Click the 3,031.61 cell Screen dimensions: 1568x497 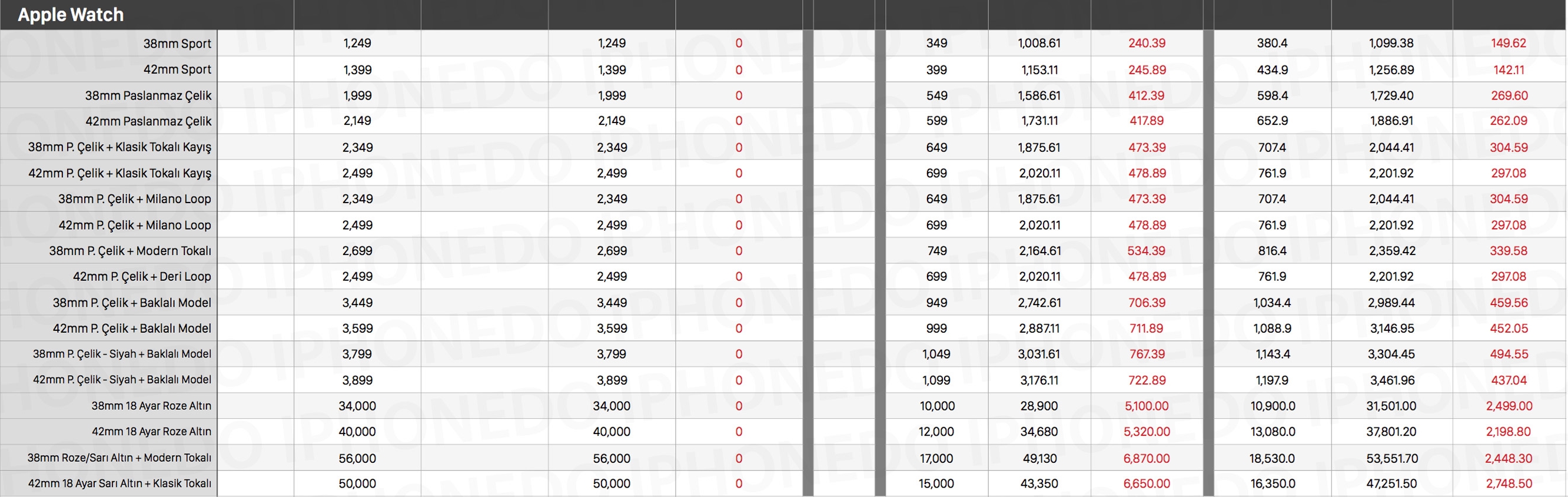pos(1039,354)
